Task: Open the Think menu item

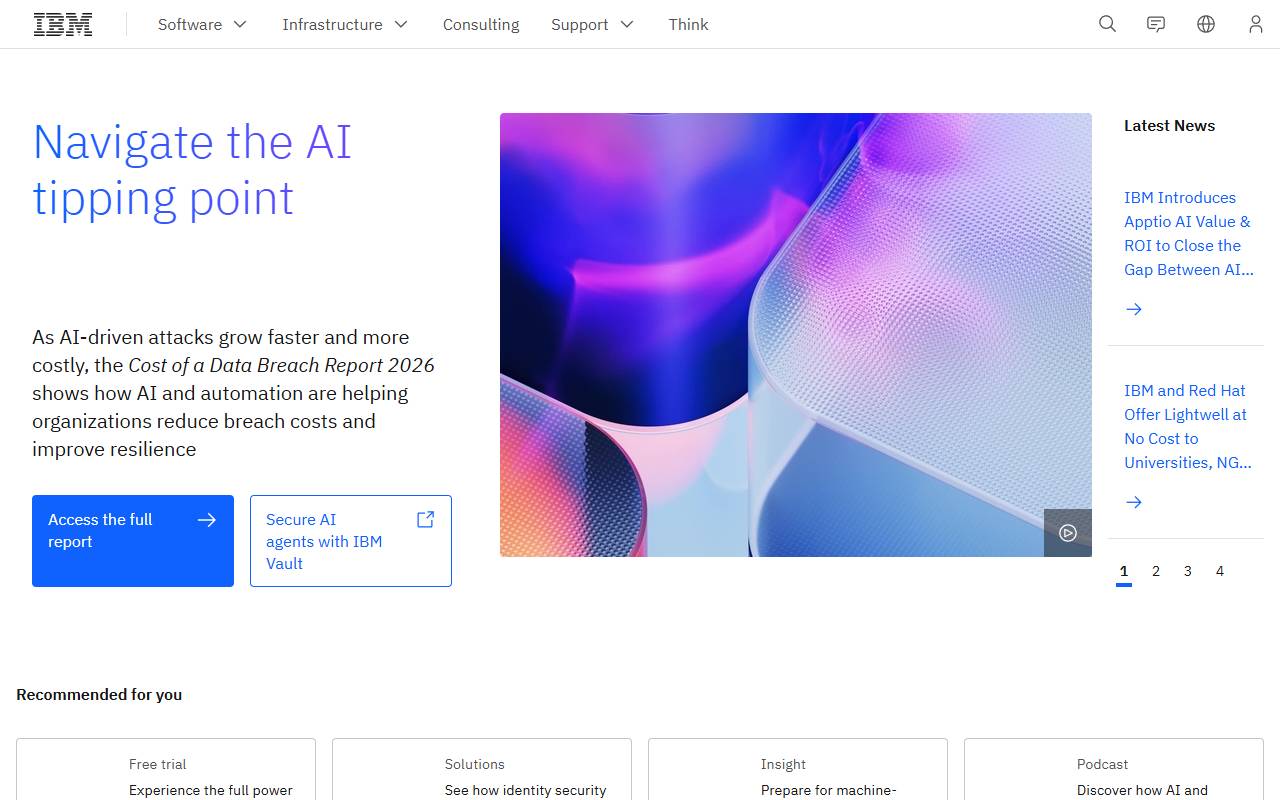Action: 689,24
